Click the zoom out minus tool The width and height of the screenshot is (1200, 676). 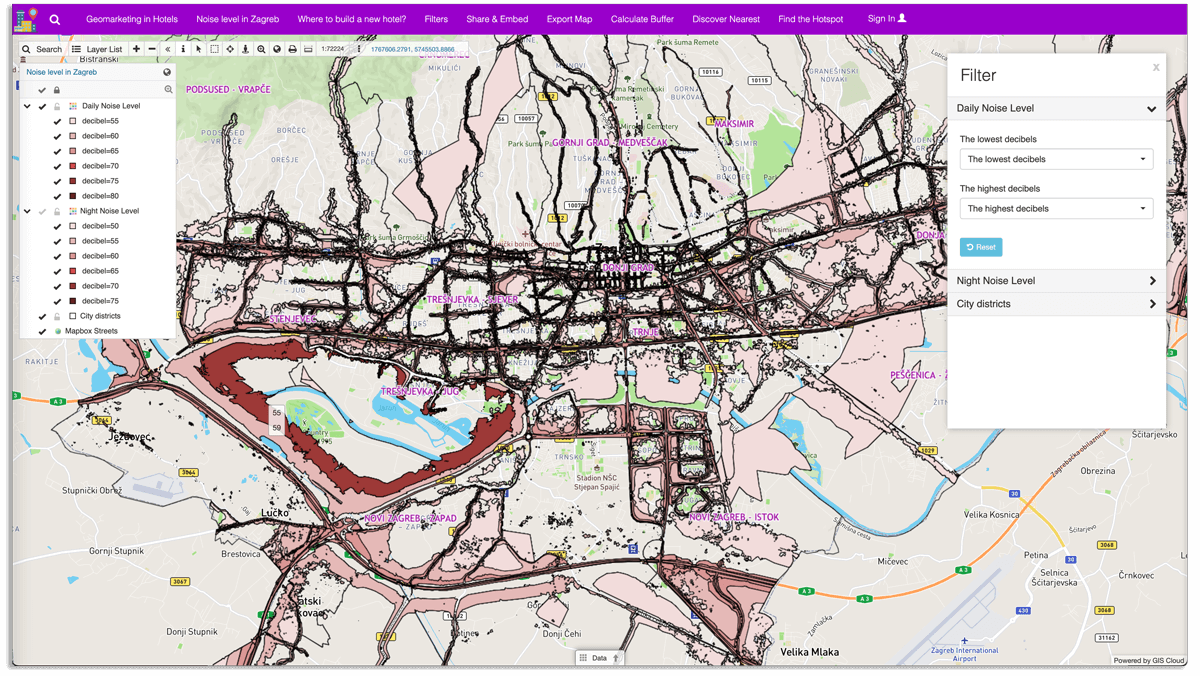pyautogui.click(x=152, y=49)
